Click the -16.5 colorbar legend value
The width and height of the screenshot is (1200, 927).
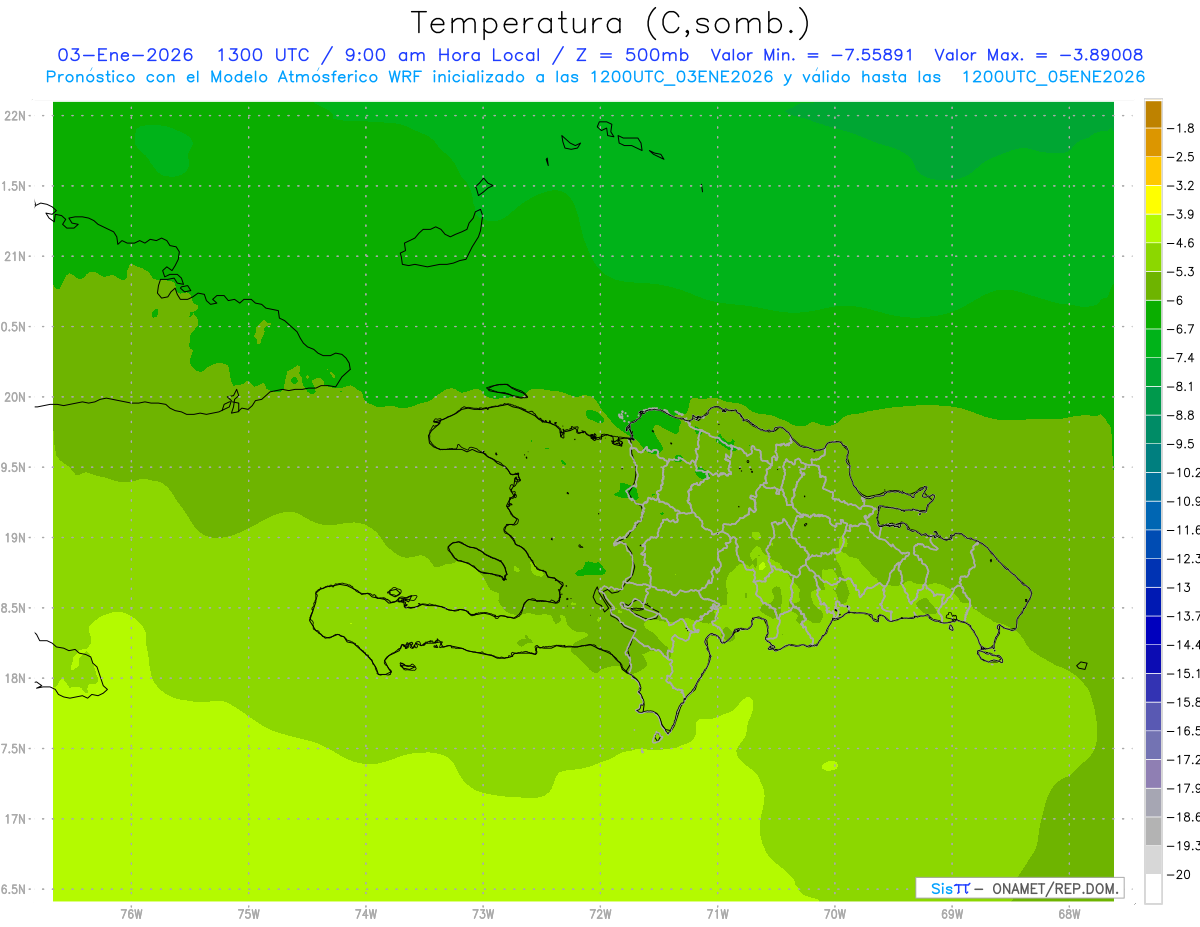click(x=1184, y=731)
